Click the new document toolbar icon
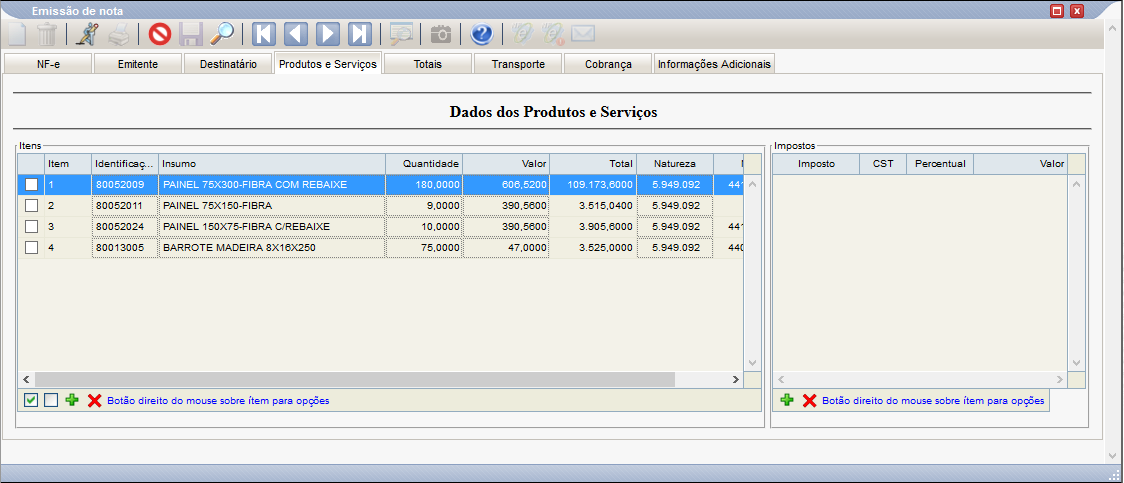This screenshot has height=483, width=1124. (17, 34)
